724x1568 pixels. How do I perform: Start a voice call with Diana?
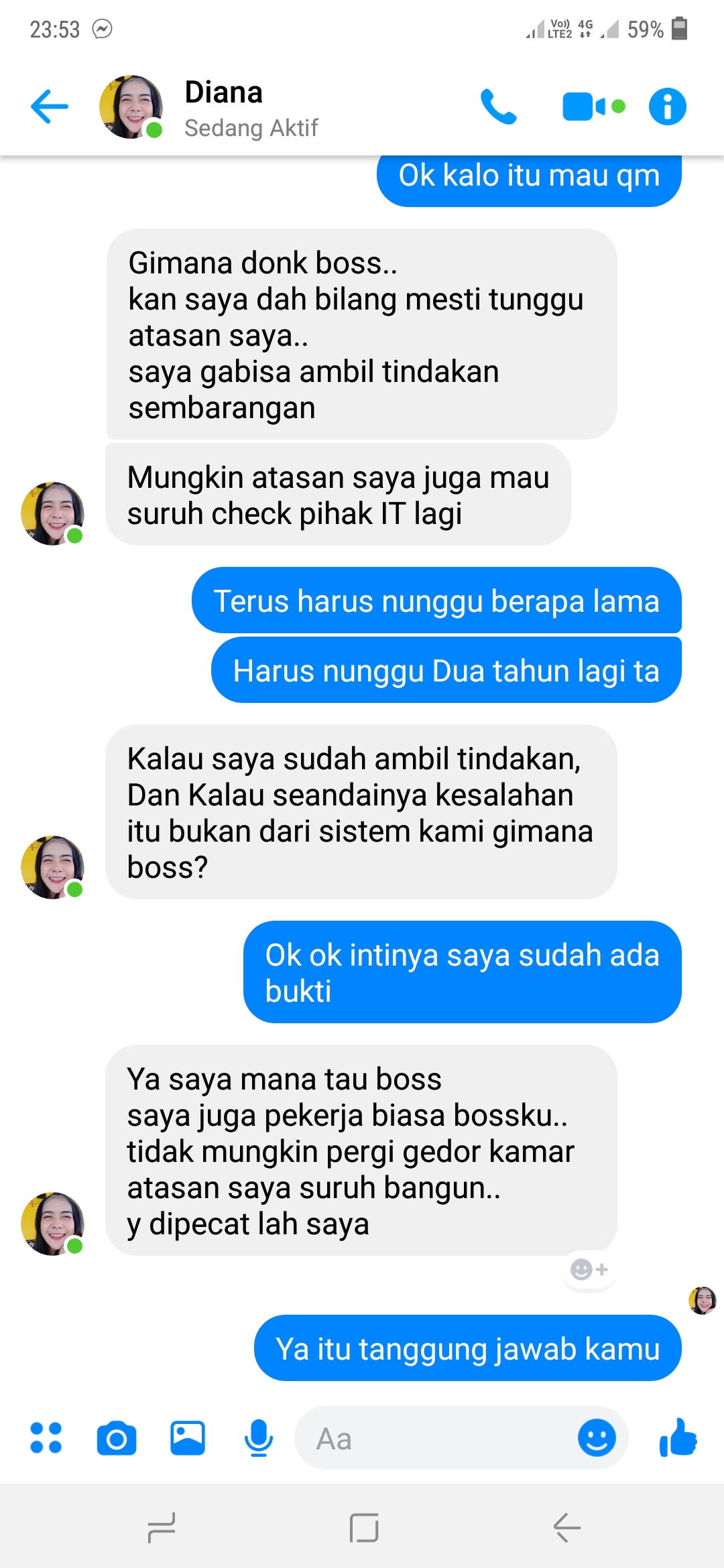point(499,107)
